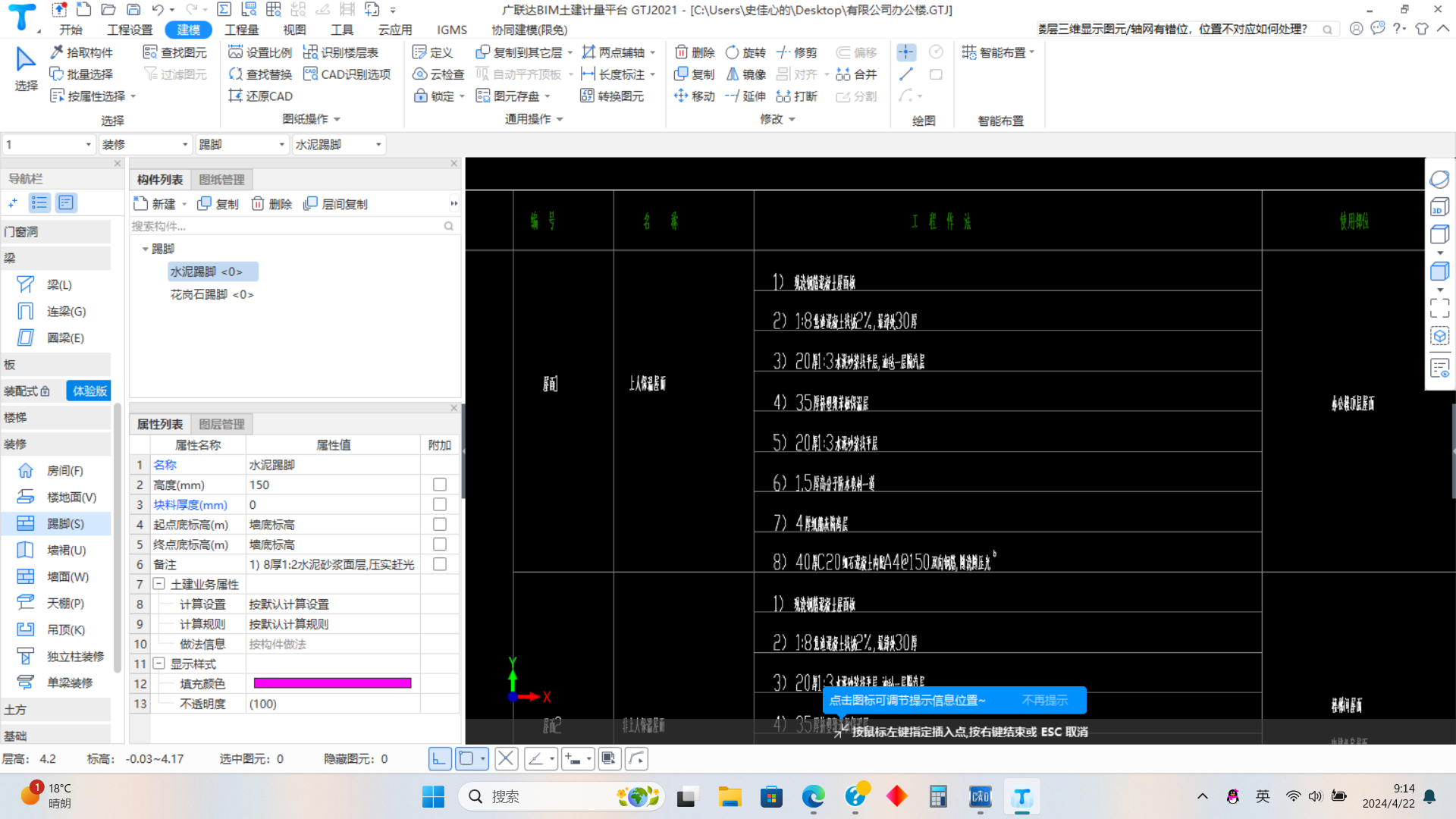Image resolution: width=1456 pixels, height=819 pixels.
Task: Toggle 体验版 trial version button
Action: (x=89, y=391)
